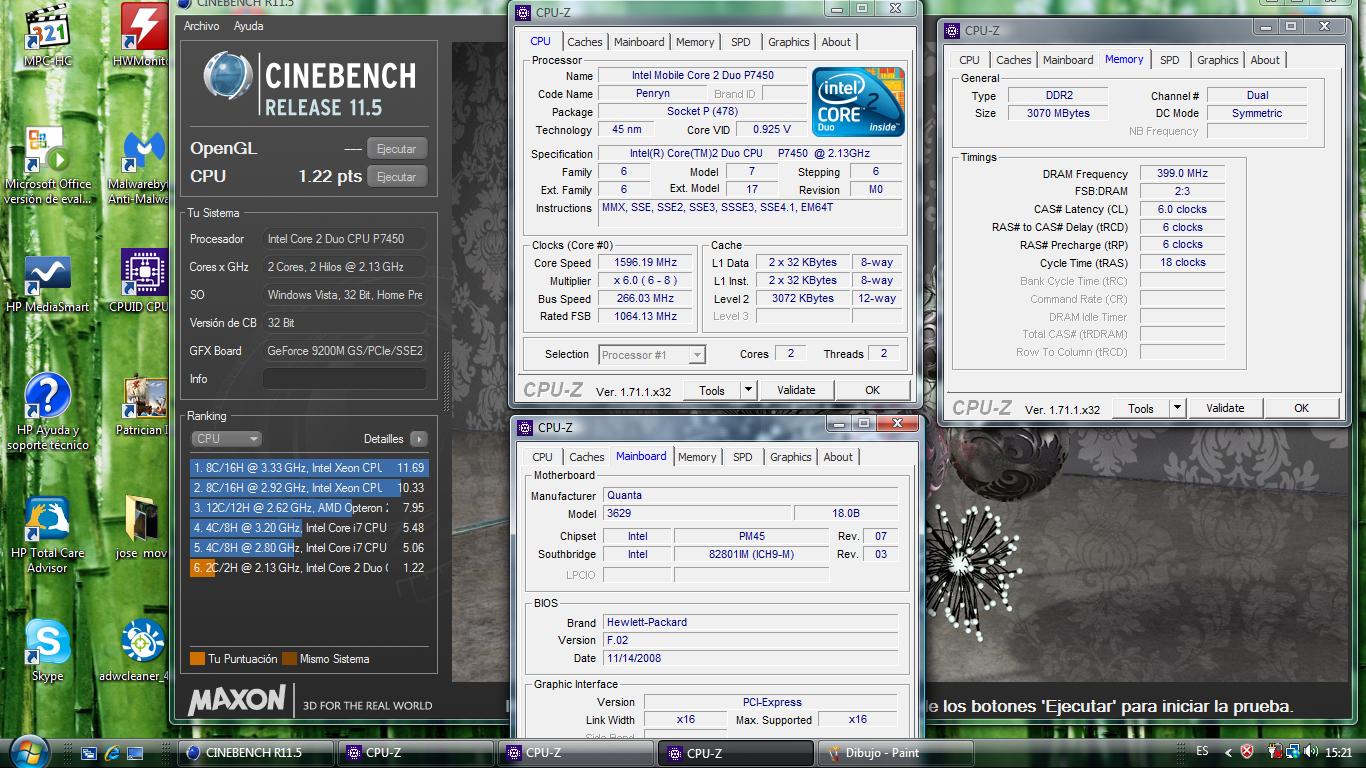The height and width of the screenshot is (768, 1366).
Task: Select ranking row 8C/16H @ 2.92 GHz Xeon
Action: tap(309, 488)
